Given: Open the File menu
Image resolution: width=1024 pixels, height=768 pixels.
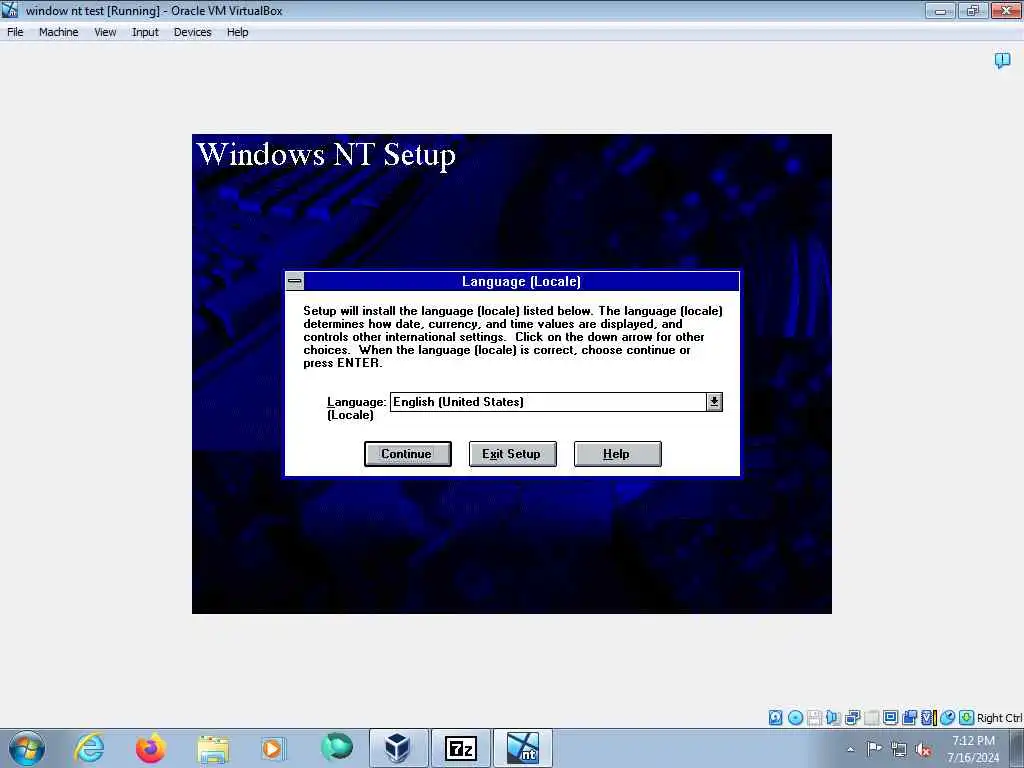Looking at the screenshot, I should tap(15, 32).
